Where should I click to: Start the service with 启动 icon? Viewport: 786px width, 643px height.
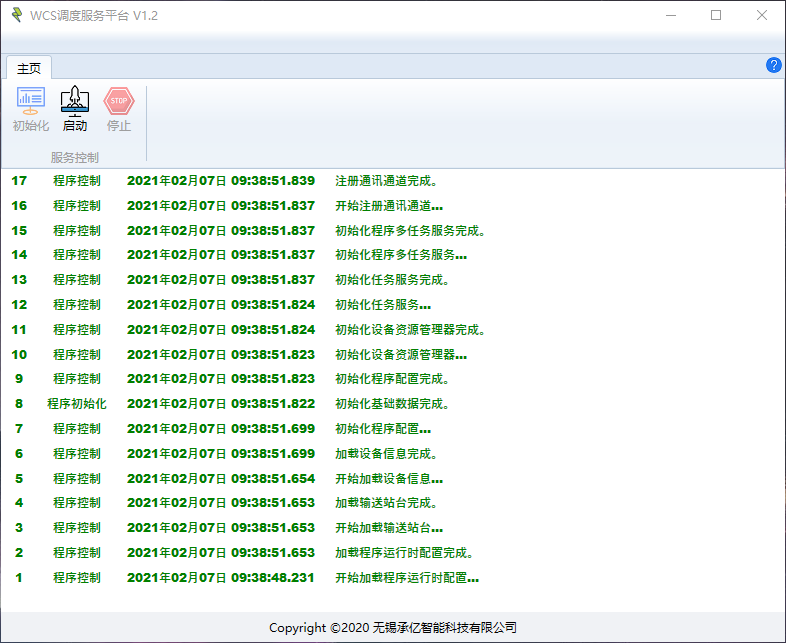[75, 109]
